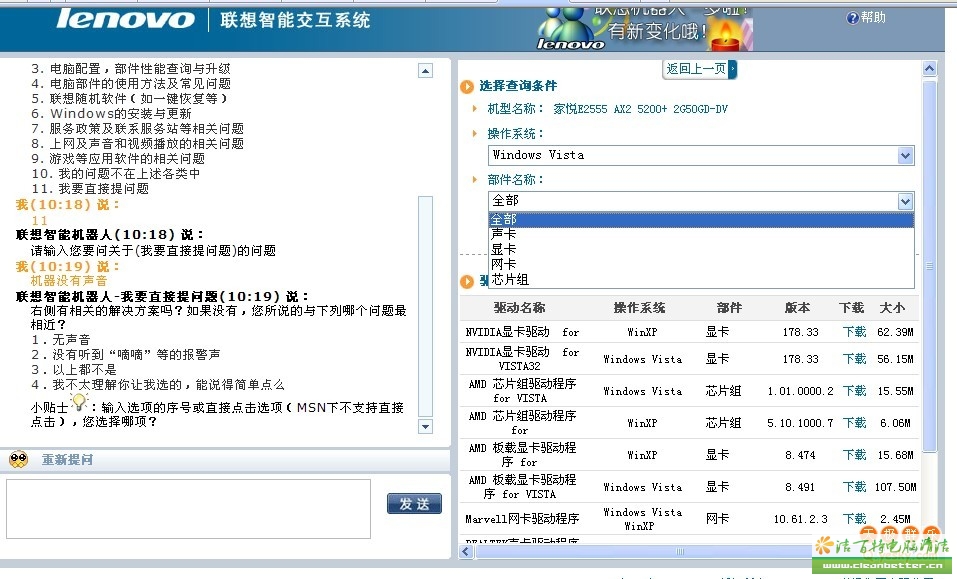The height and width of the screenshot is (579, 957).
Task: Click menu item 4 电脑部件的使用方法及常见问题
Action: pyautogui.click(x=131, y=84)
